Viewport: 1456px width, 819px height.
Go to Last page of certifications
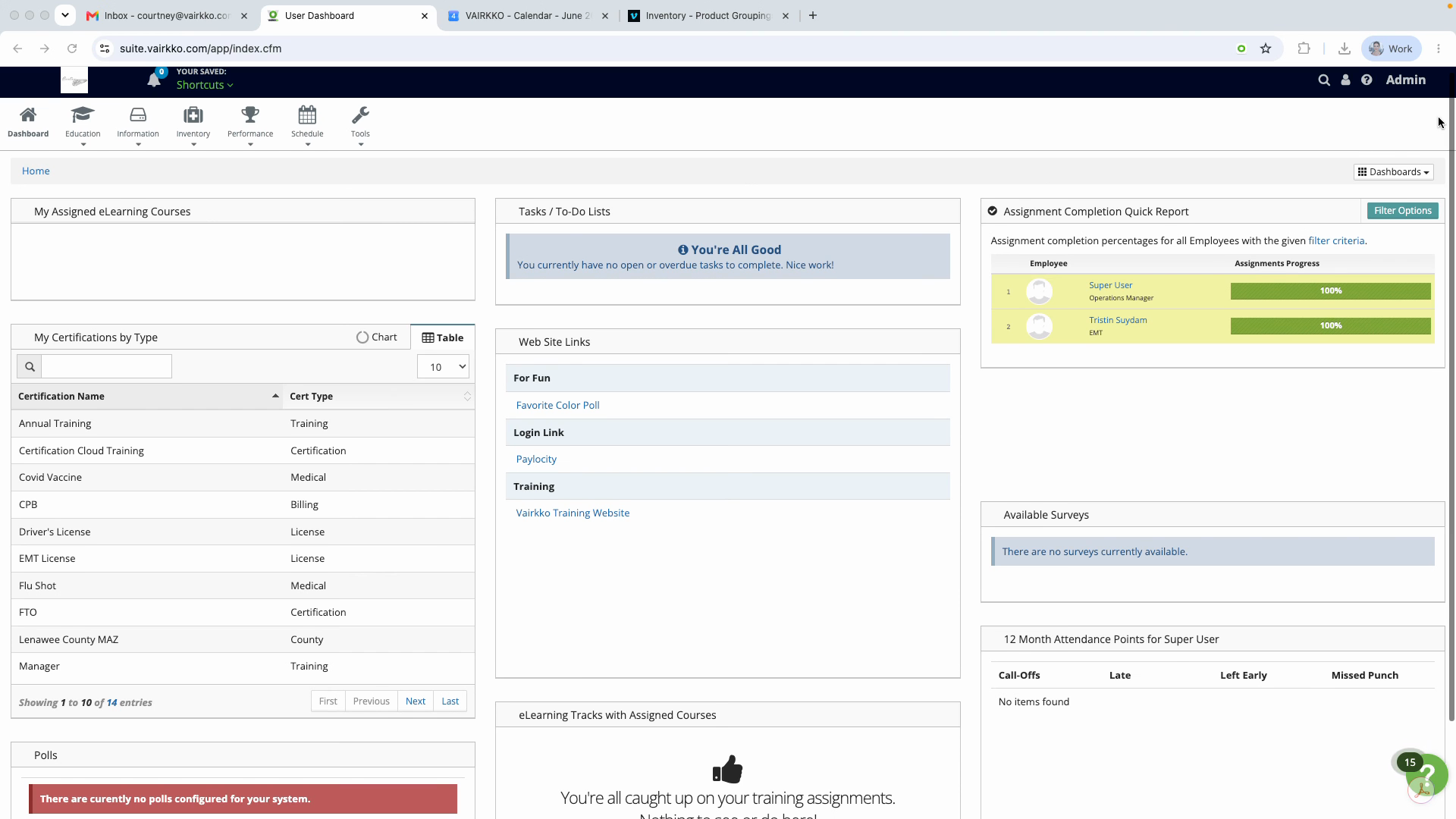pos(450,701)
